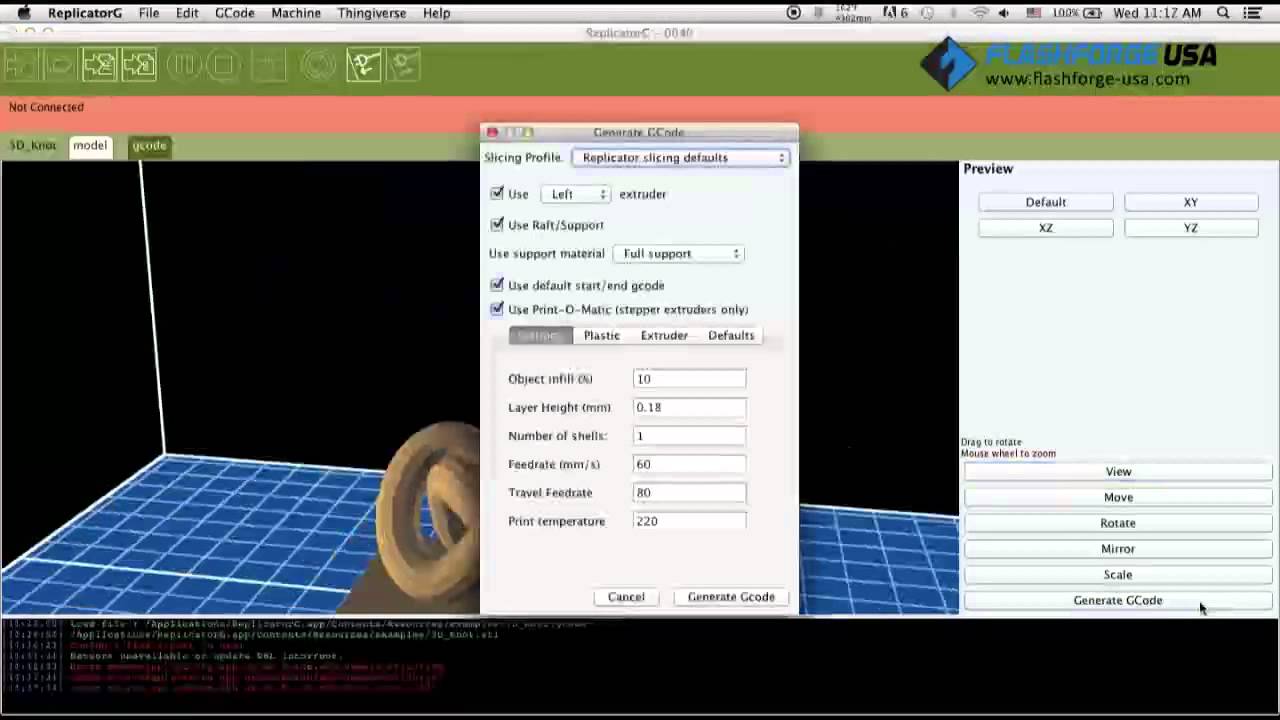Image resolution: width=1280 pixels, height=720 pixels.
Task: Open the Help menu
Action: (436, 13)
